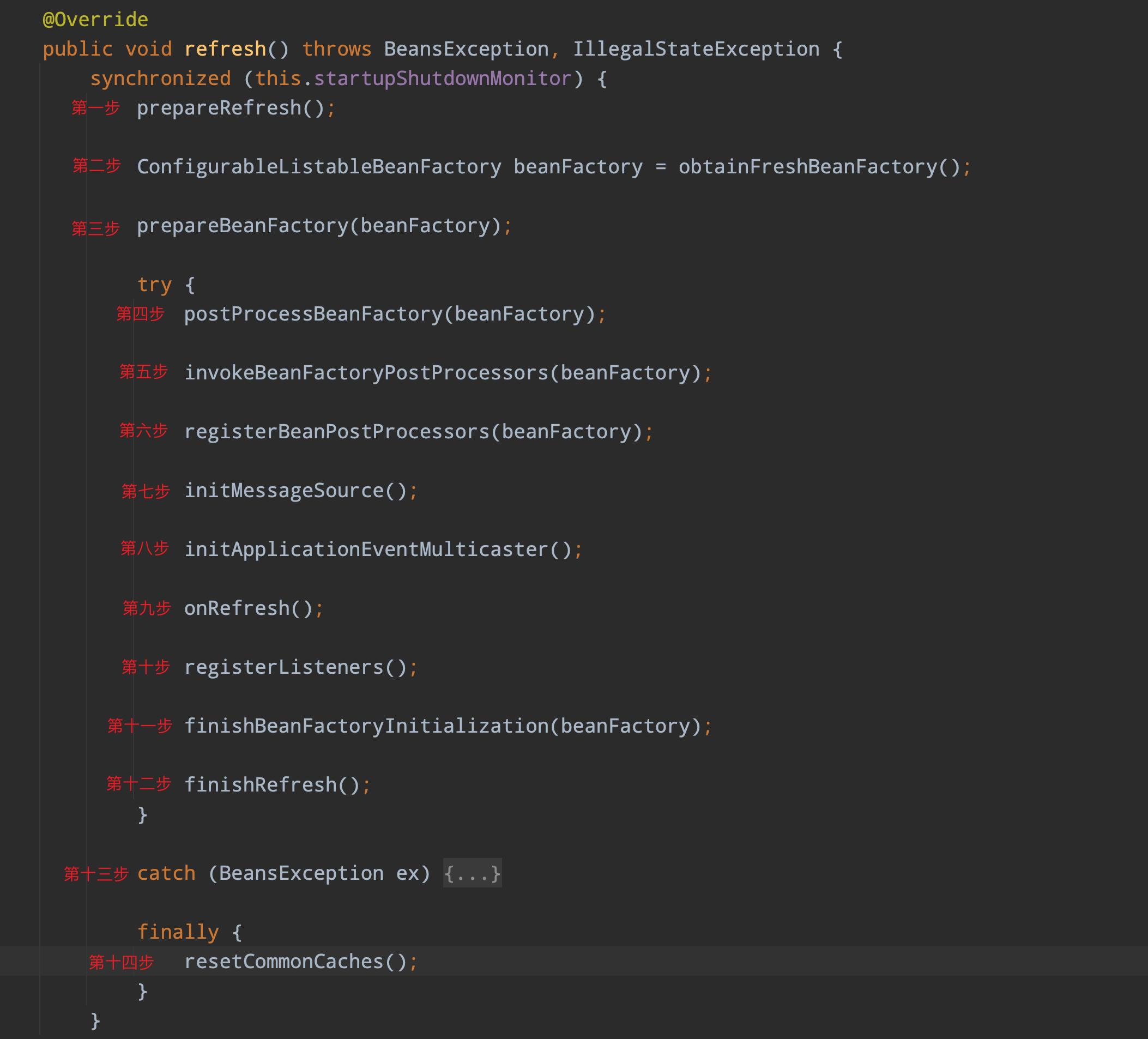
Task: Click registerBeanPostProcessors method call
Action: coord(336,432)
